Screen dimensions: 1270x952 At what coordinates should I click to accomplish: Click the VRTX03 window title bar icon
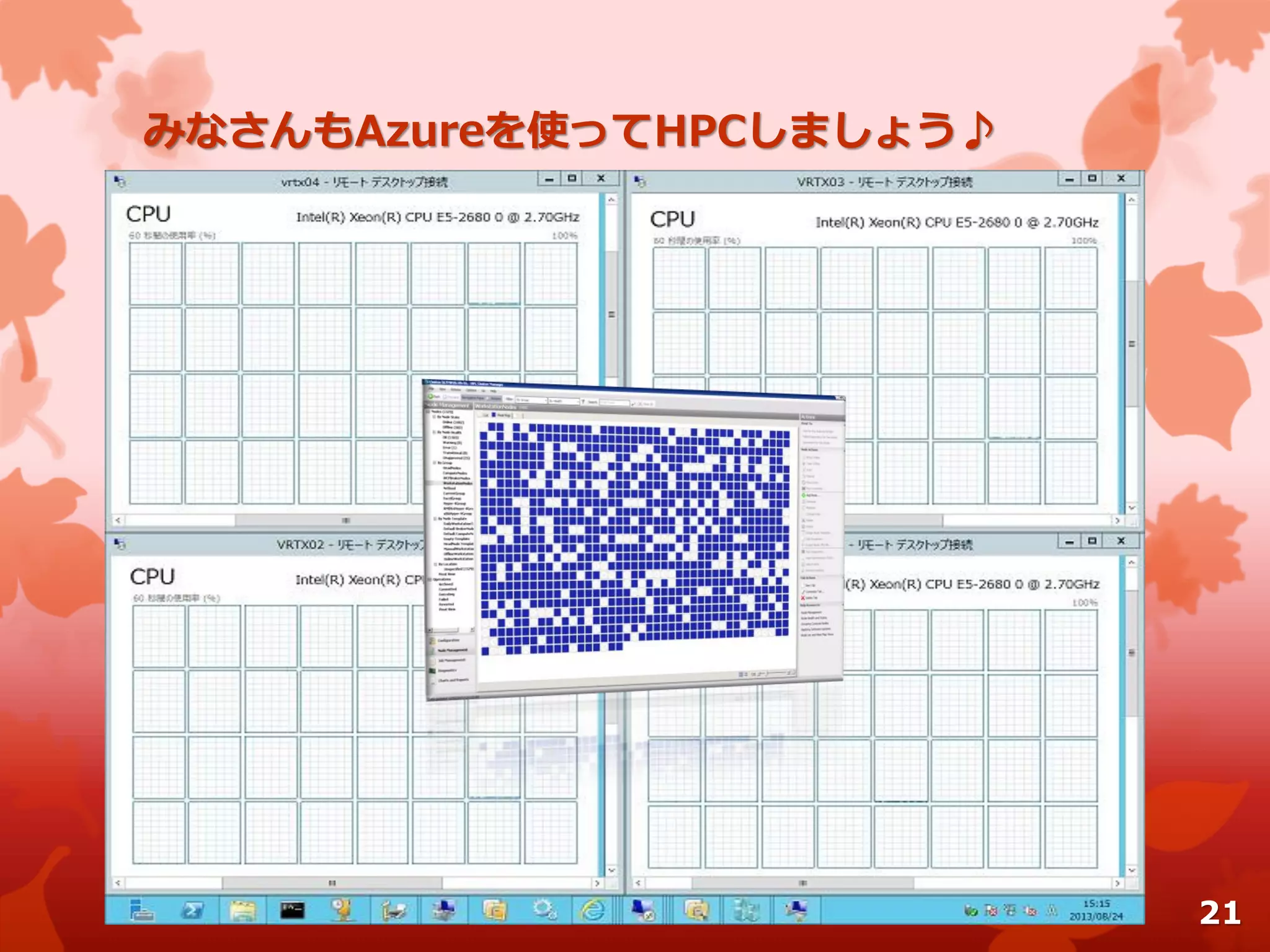[640, 181]
